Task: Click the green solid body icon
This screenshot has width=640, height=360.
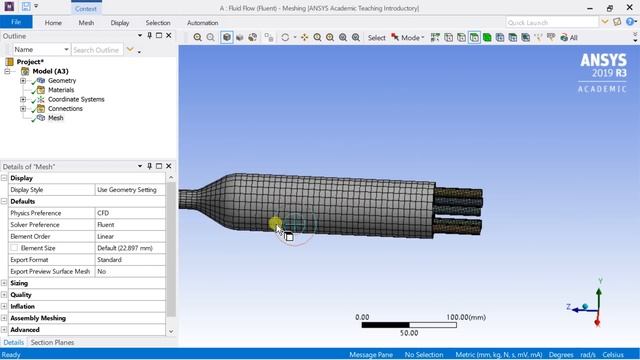Action: point(487,38)
